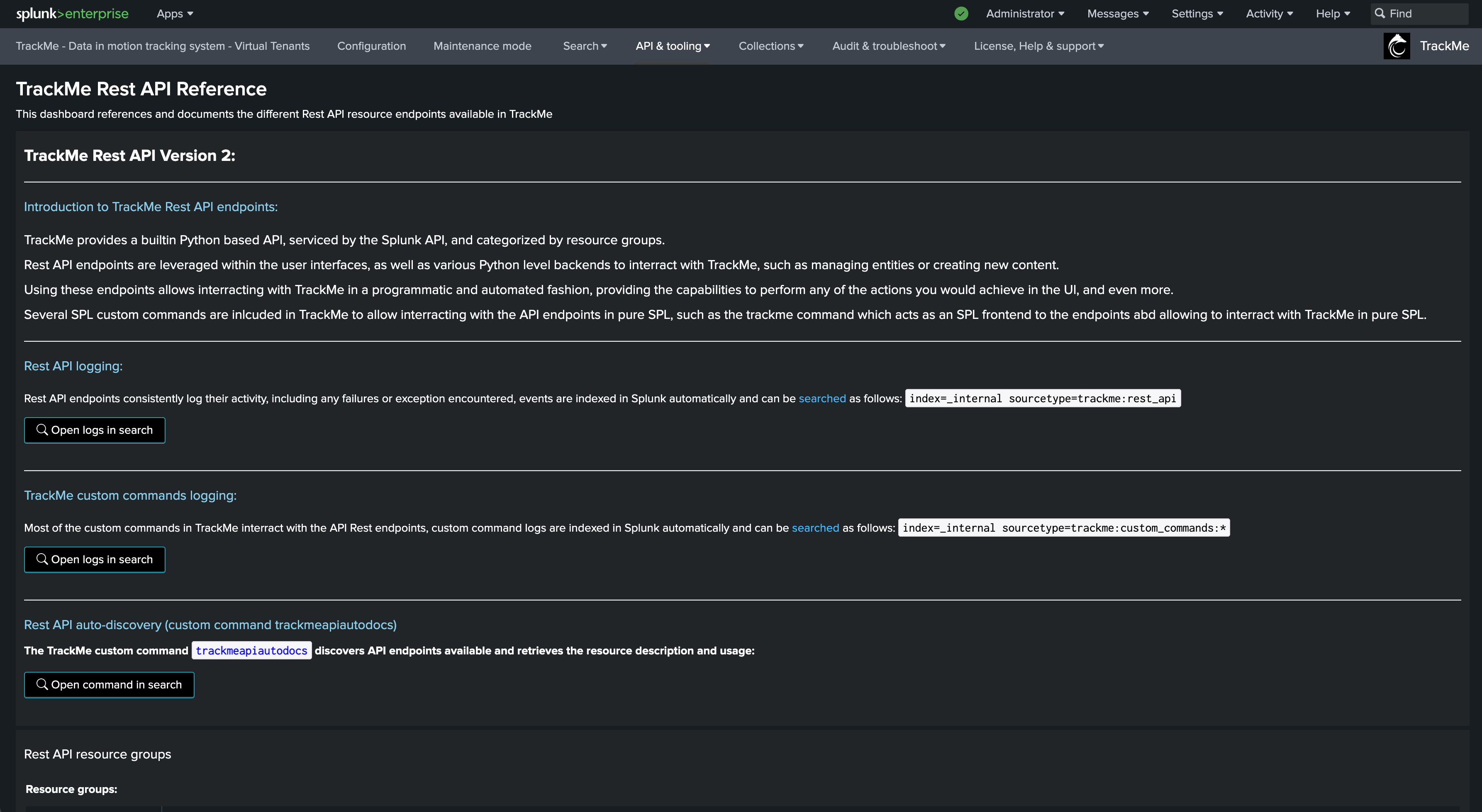Open the Administrator user menu
Viewport: 1482px width, 812px height.
tap(1025, 13)
